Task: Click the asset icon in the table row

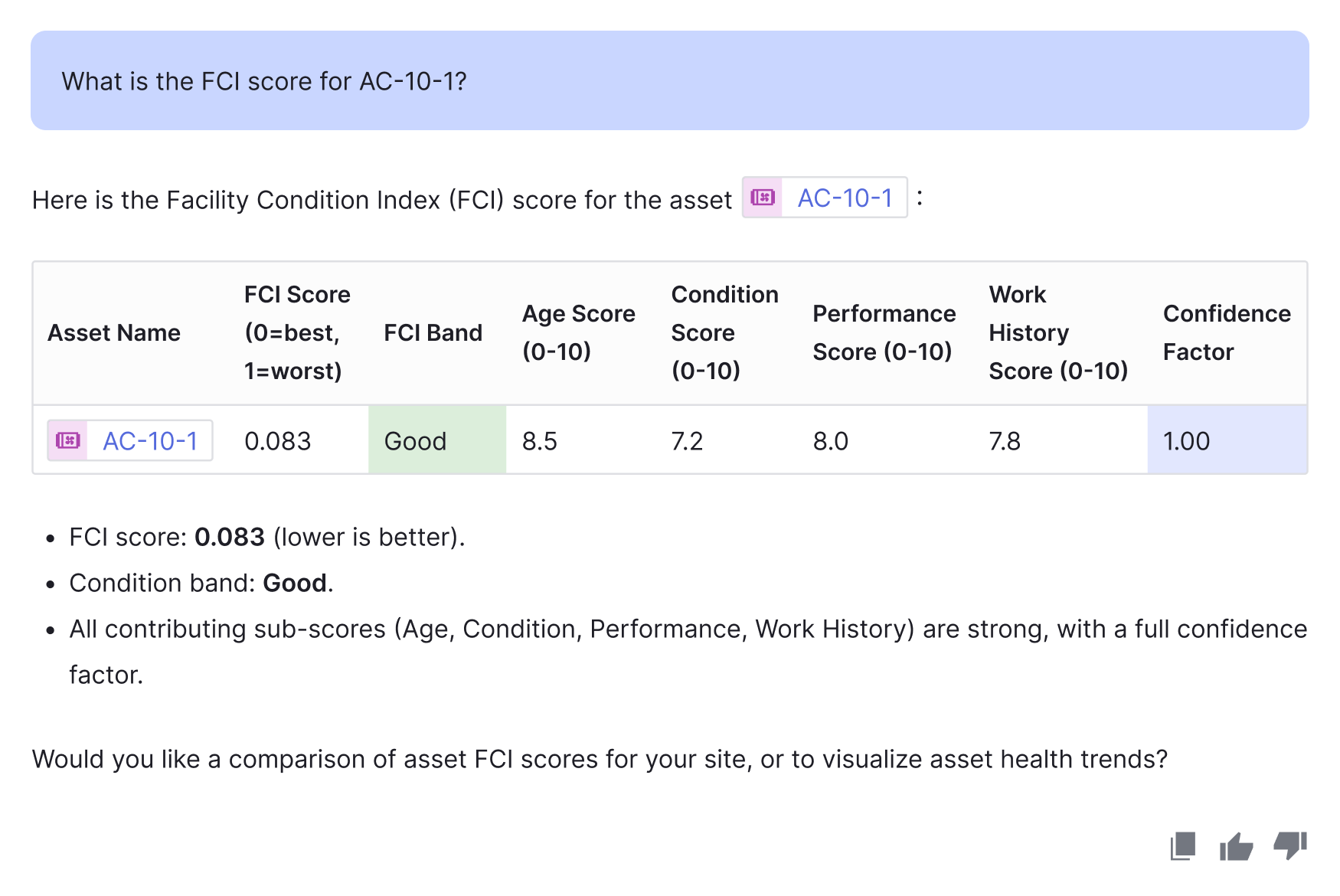Action: (68, 440)
